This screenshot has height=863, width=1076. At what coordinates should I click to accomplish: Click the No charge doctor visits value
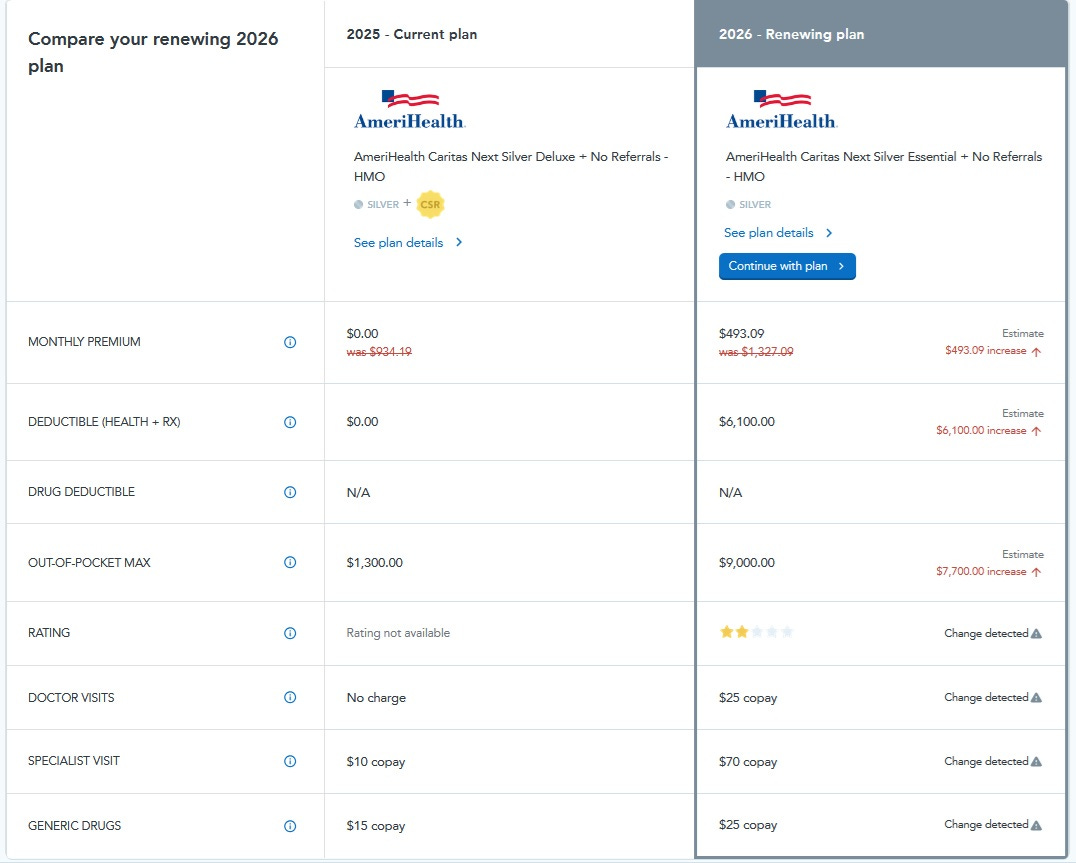click(x=376, y=698)
